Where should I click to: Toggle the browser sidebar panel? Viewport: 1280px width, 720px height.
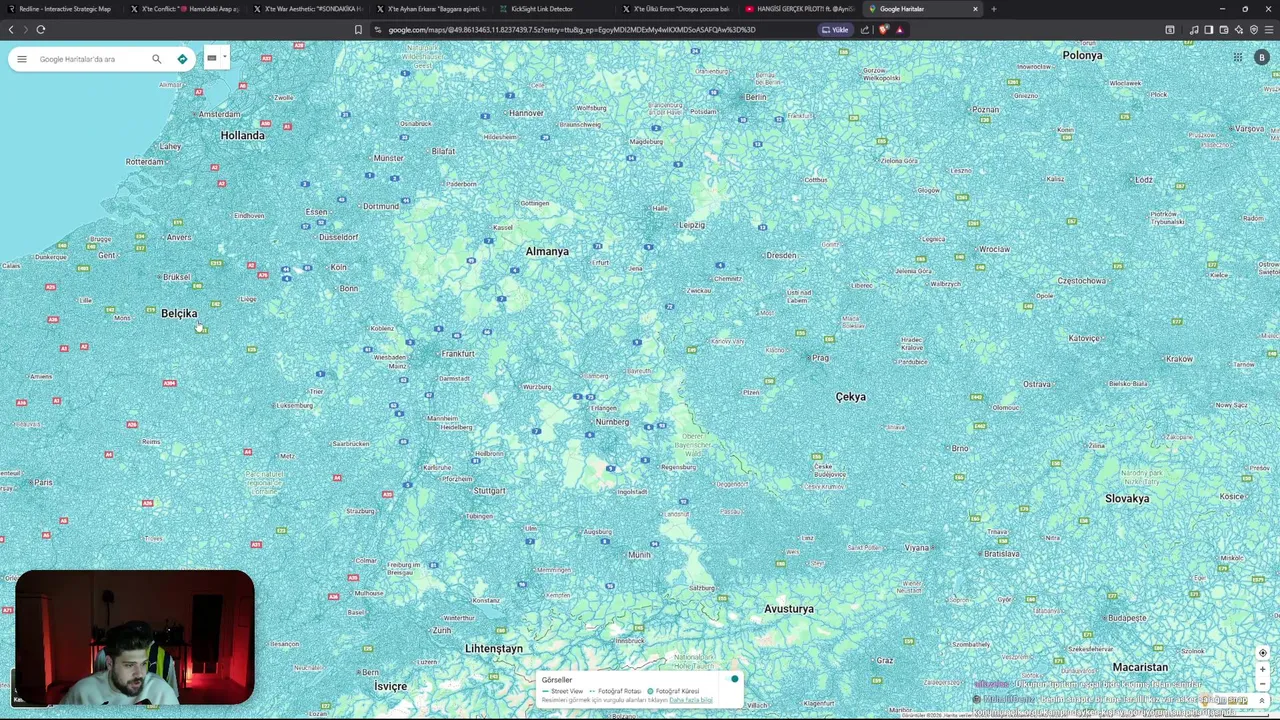tap(1209, 29)
